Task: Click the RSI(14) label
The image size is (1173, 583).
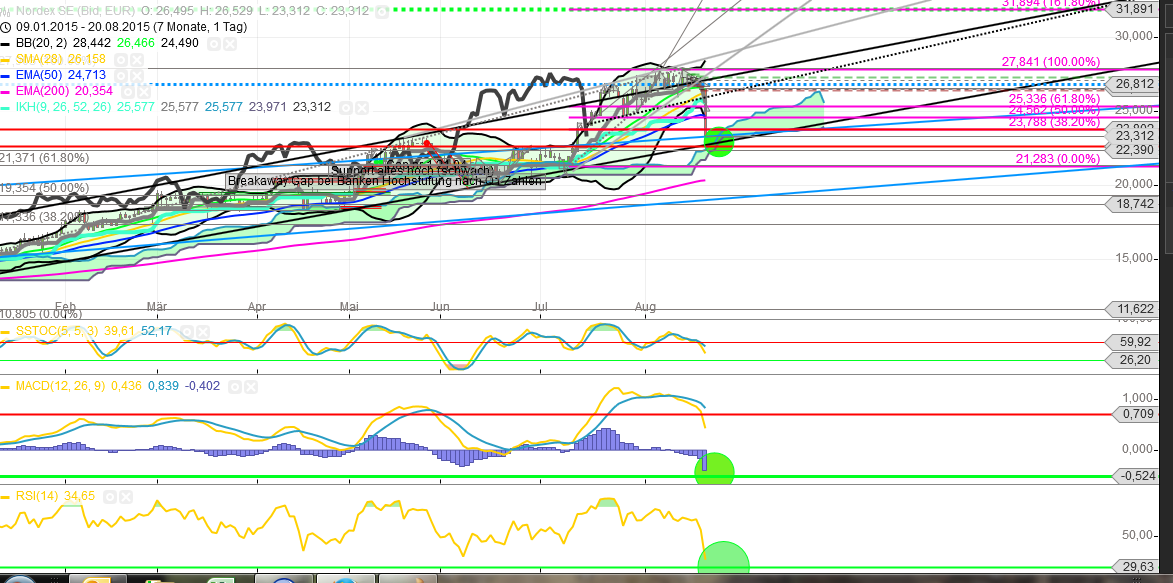Action: coord(37,495)
